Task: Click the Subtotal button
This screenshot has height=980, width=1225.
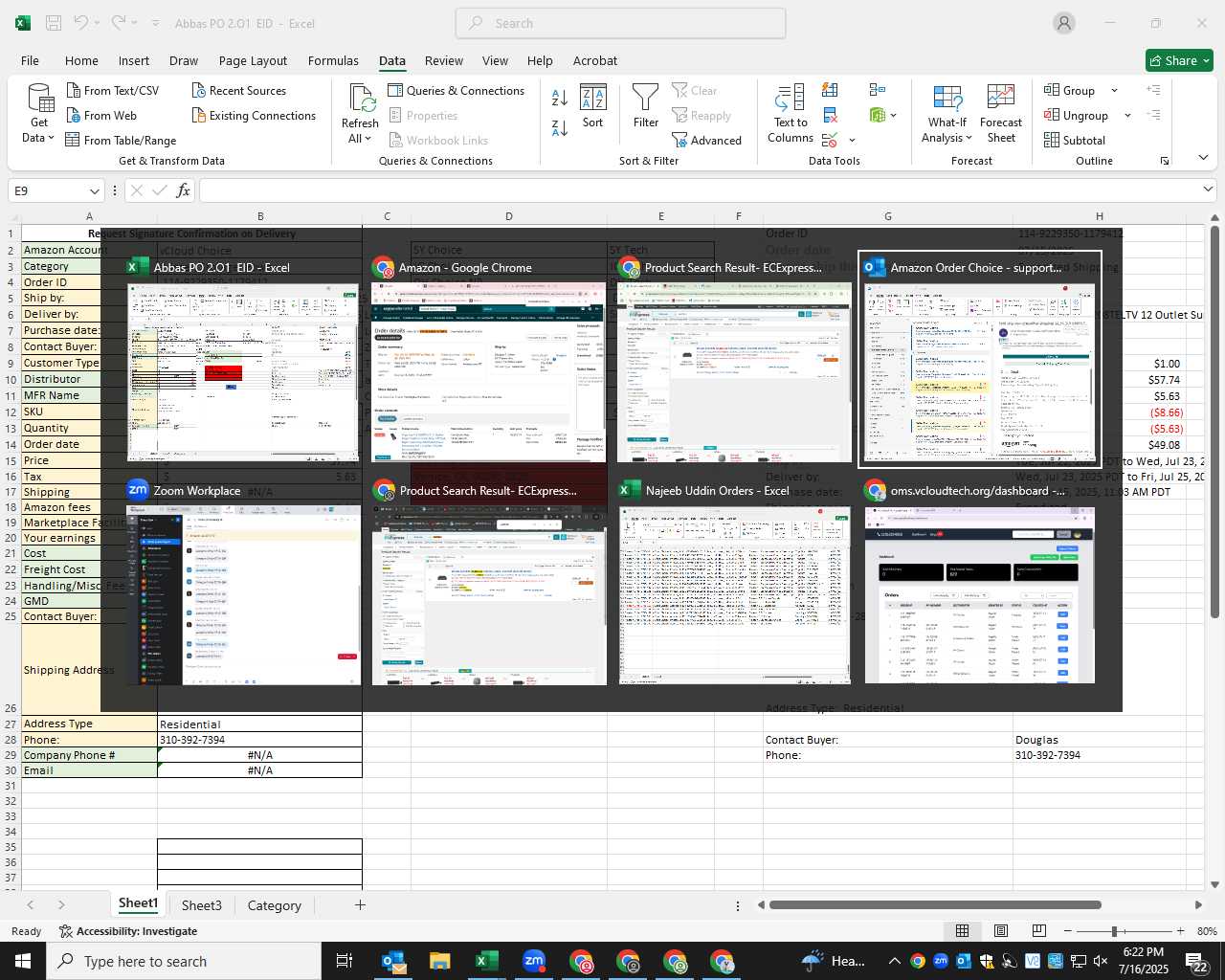Action: coord(1075,140)
